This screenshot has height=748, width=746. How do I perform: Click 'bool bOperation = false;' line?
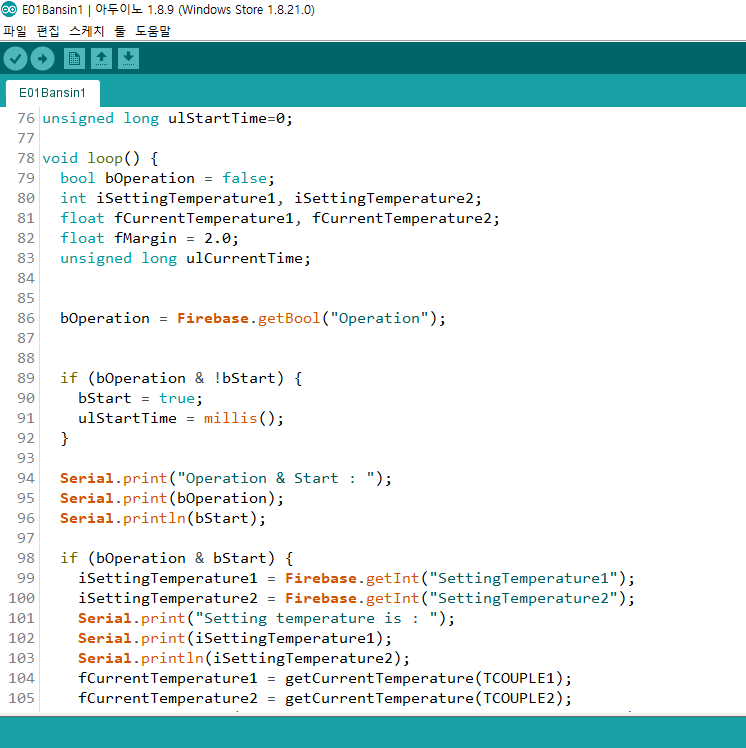pyautogui.click(x=167, y=178)
